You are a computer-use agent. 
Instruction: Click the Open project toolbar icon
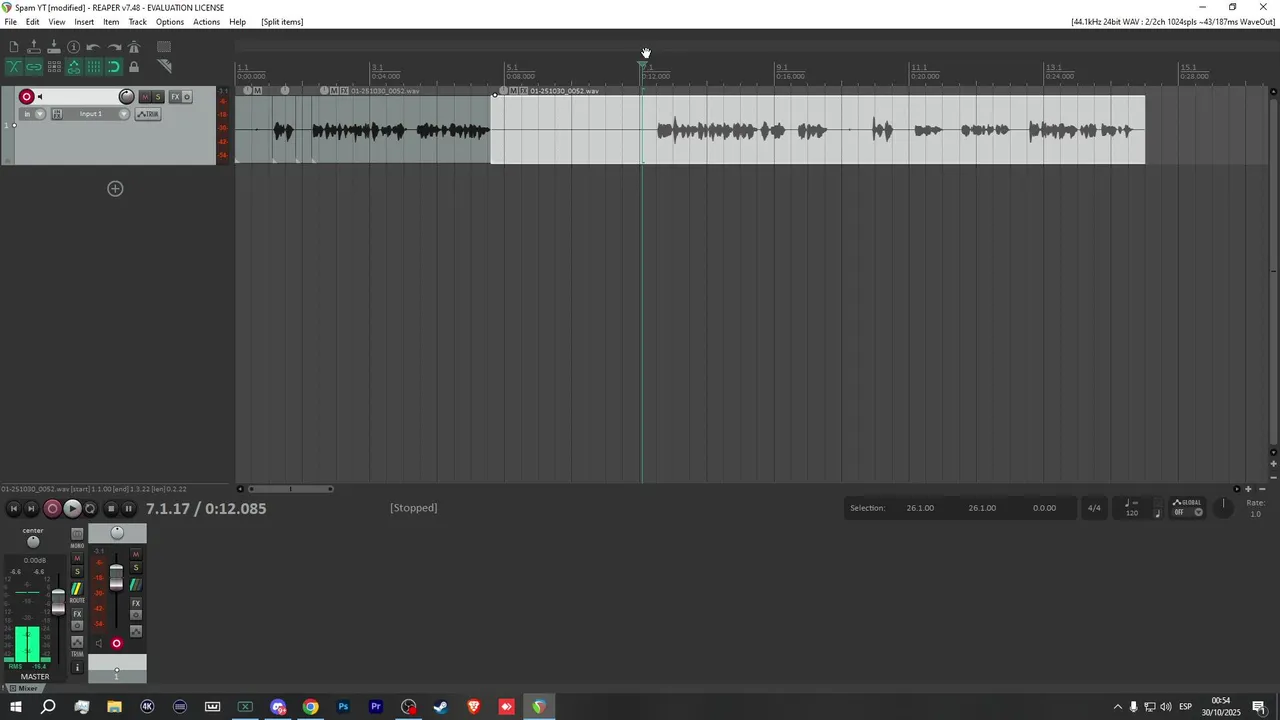coord(34,47)
